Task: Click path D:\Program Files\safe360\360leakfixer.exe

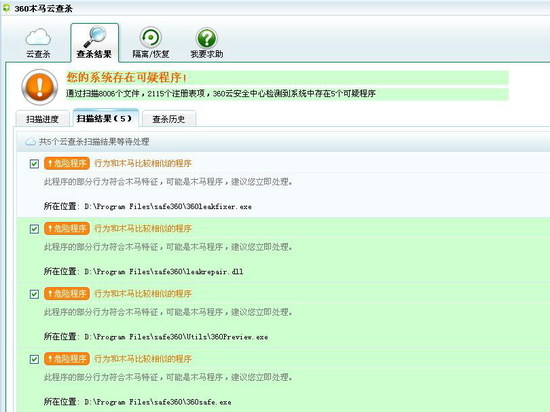Action: pyautogui.click(x=168, y=207)
